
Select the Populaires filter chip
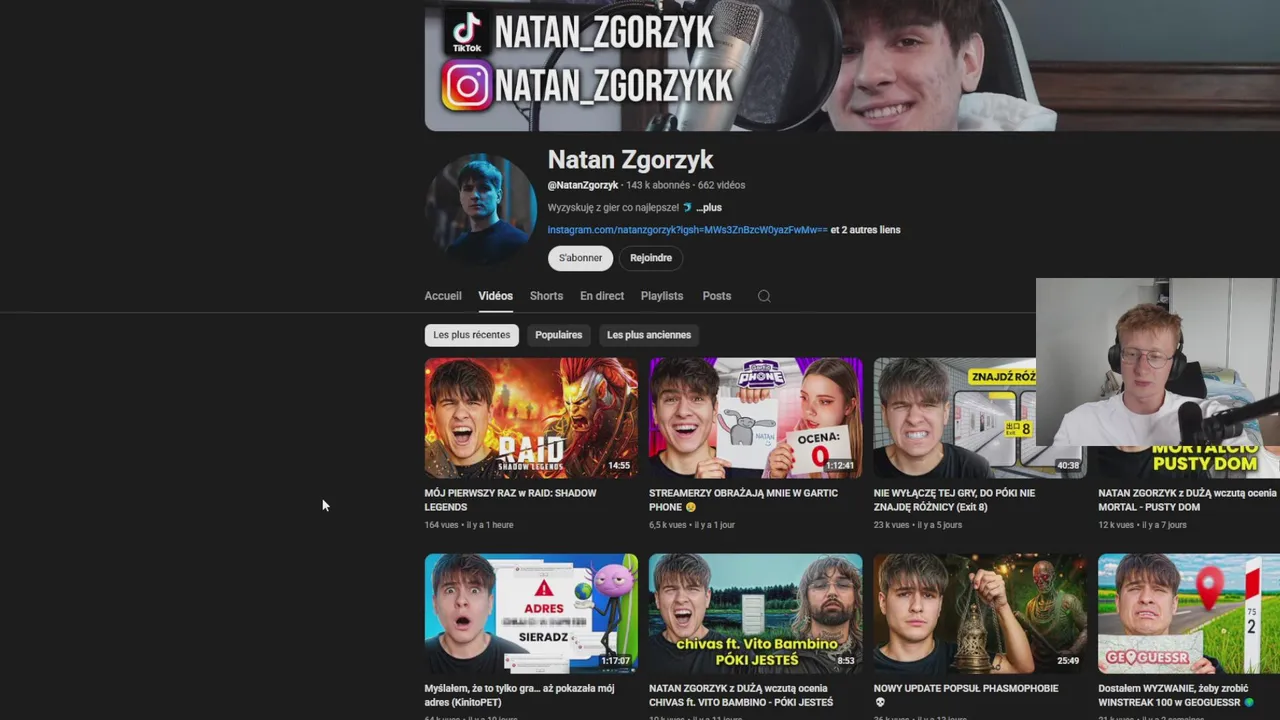(558, 335)
